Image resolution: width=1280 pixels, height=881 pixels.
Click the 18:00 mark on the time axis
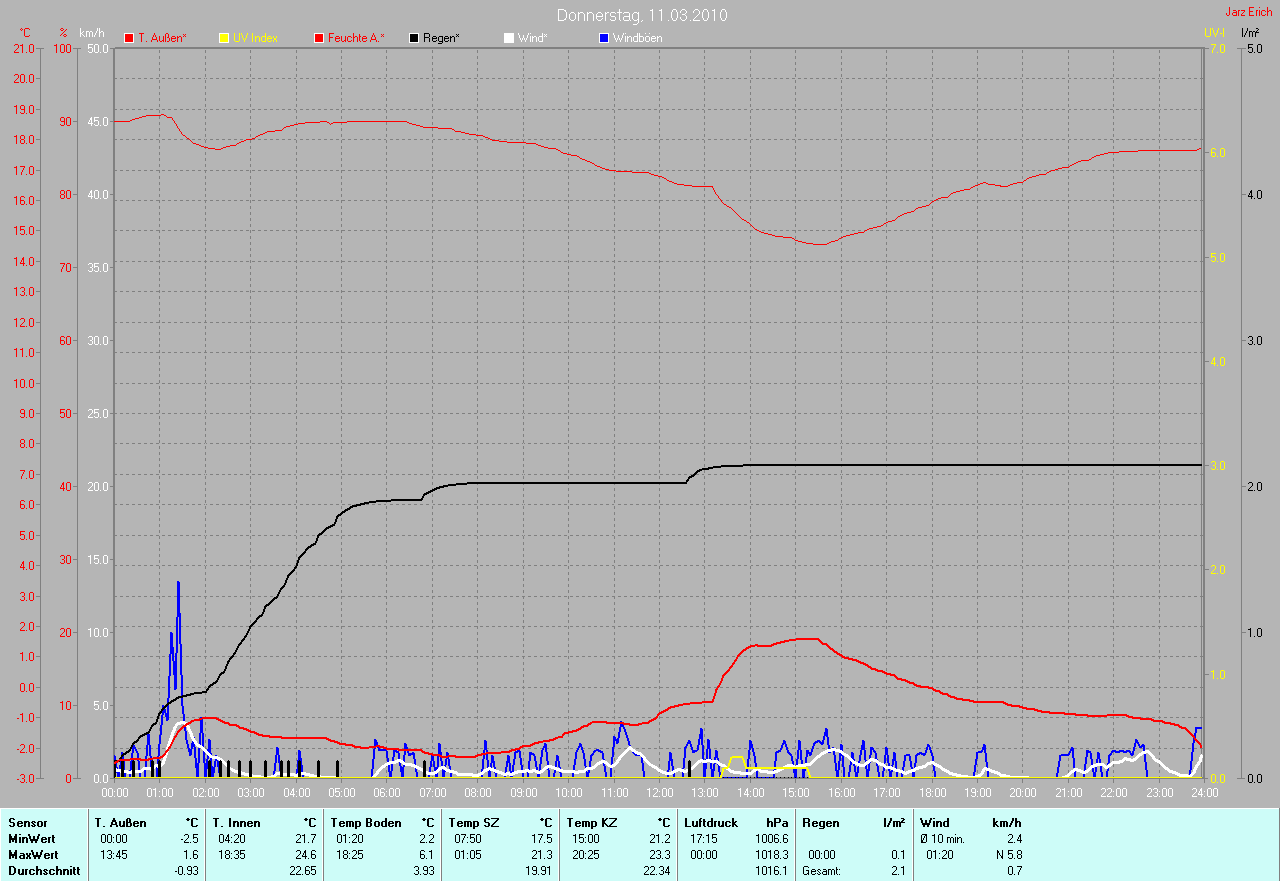(x=931, y=793)
